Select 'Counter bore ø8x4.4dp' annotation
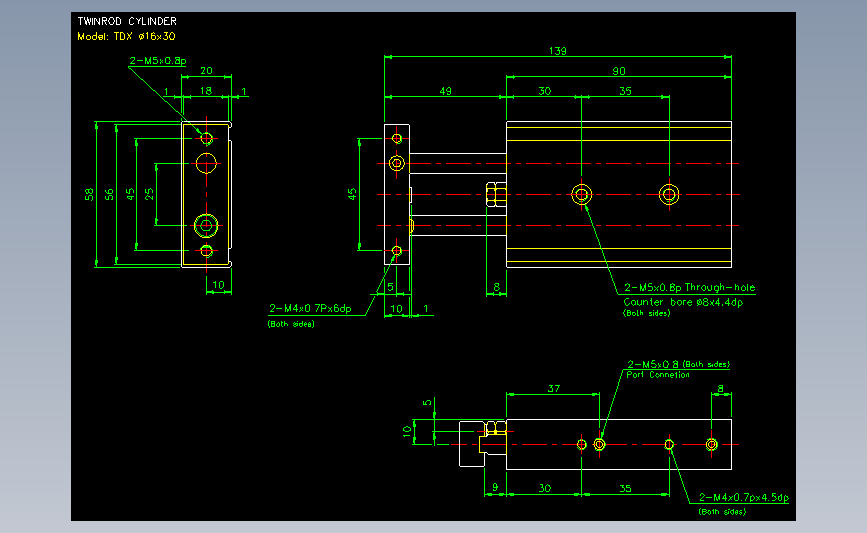The height and width of the screenshot is (533, 867). click(x=683, y=302)
